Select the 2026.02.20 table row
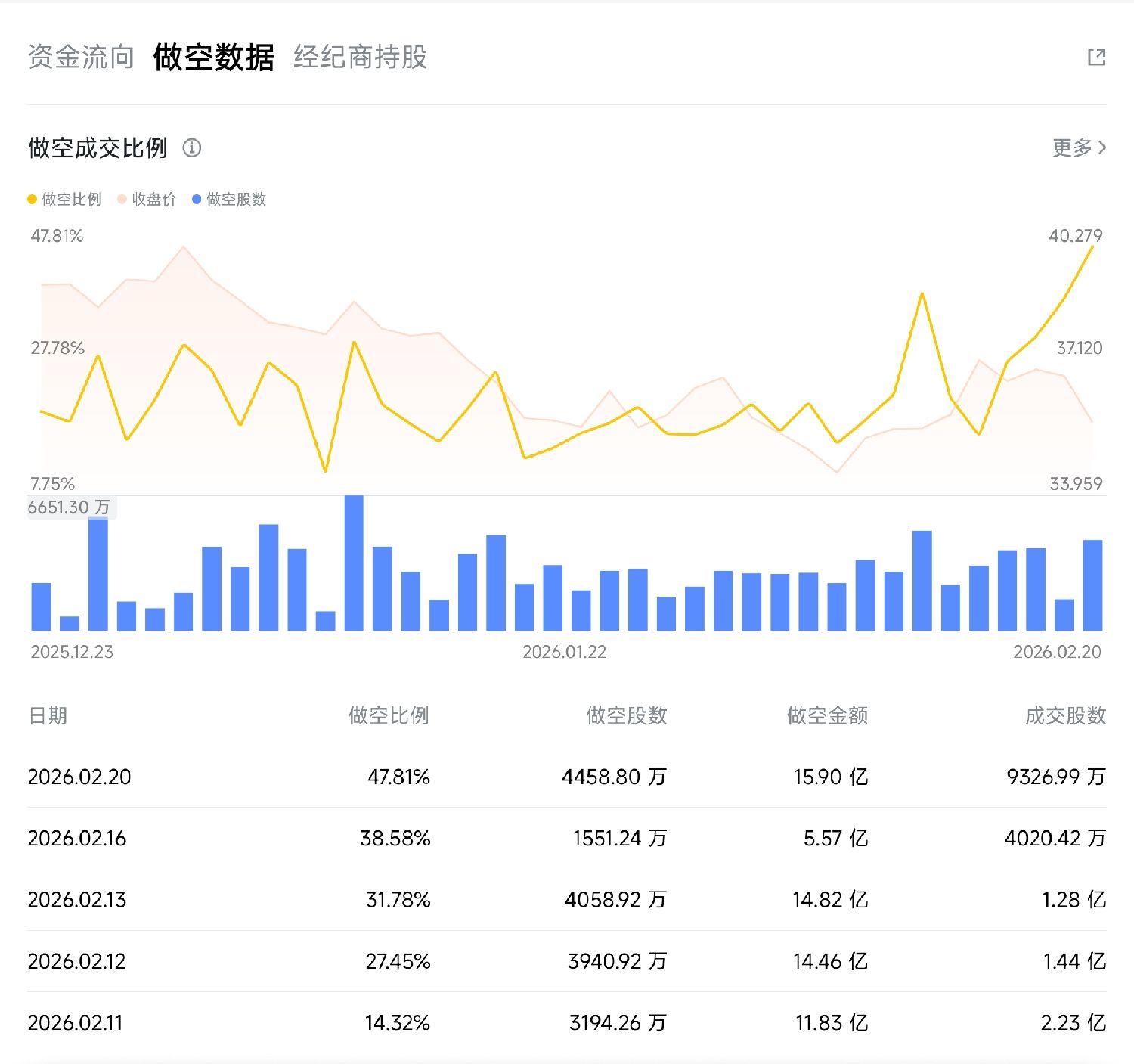The height and width of the screenshot is (1064, 1134). [566, 777]
